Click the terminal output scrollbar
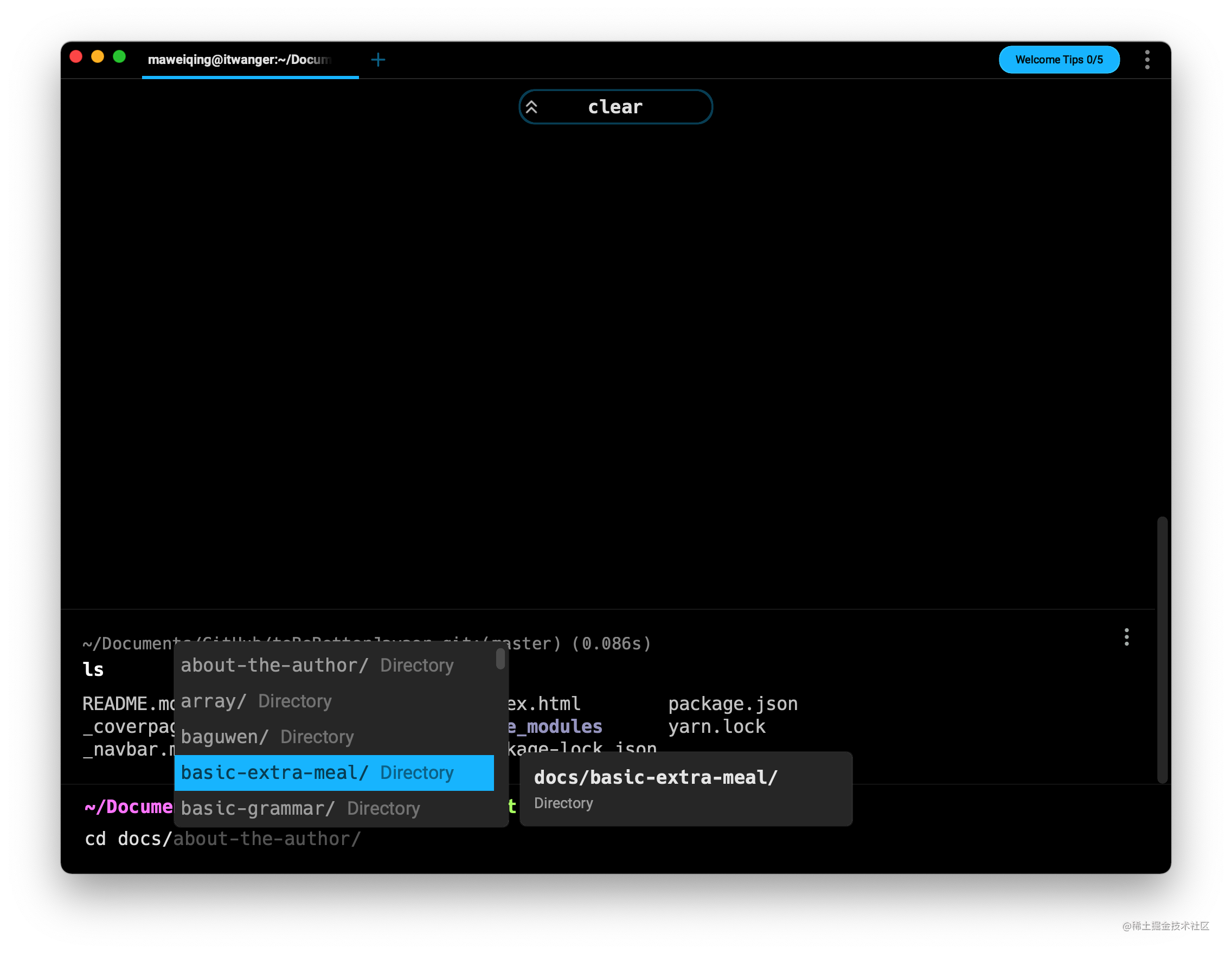Viewport: 1232px width, 954px height. [1162, 649]
